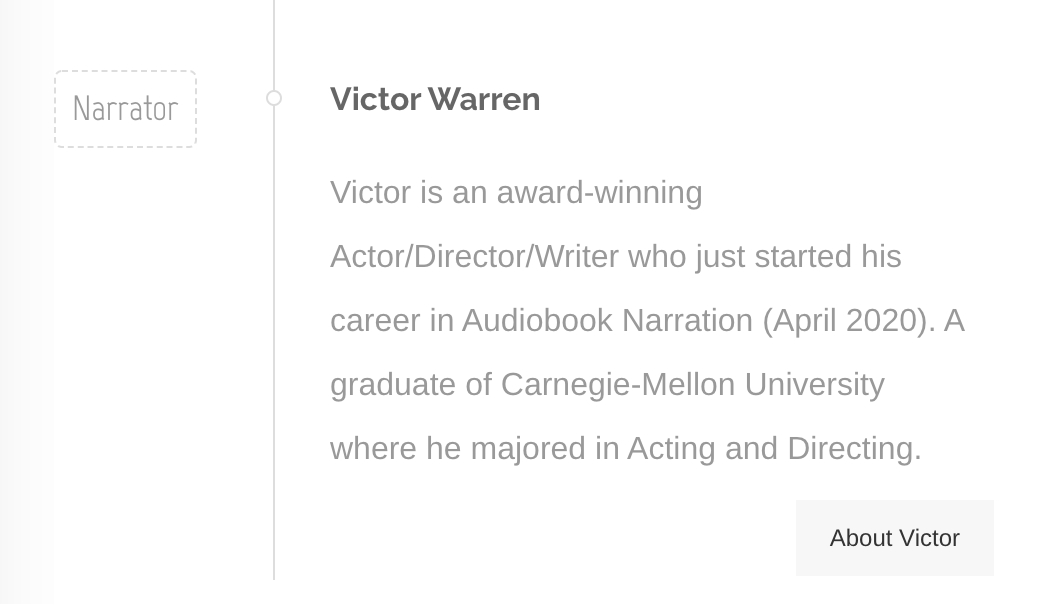This screenshot has width=1058, height=604.
Task: Click the About Victor button
Action: tap(895, 538)
